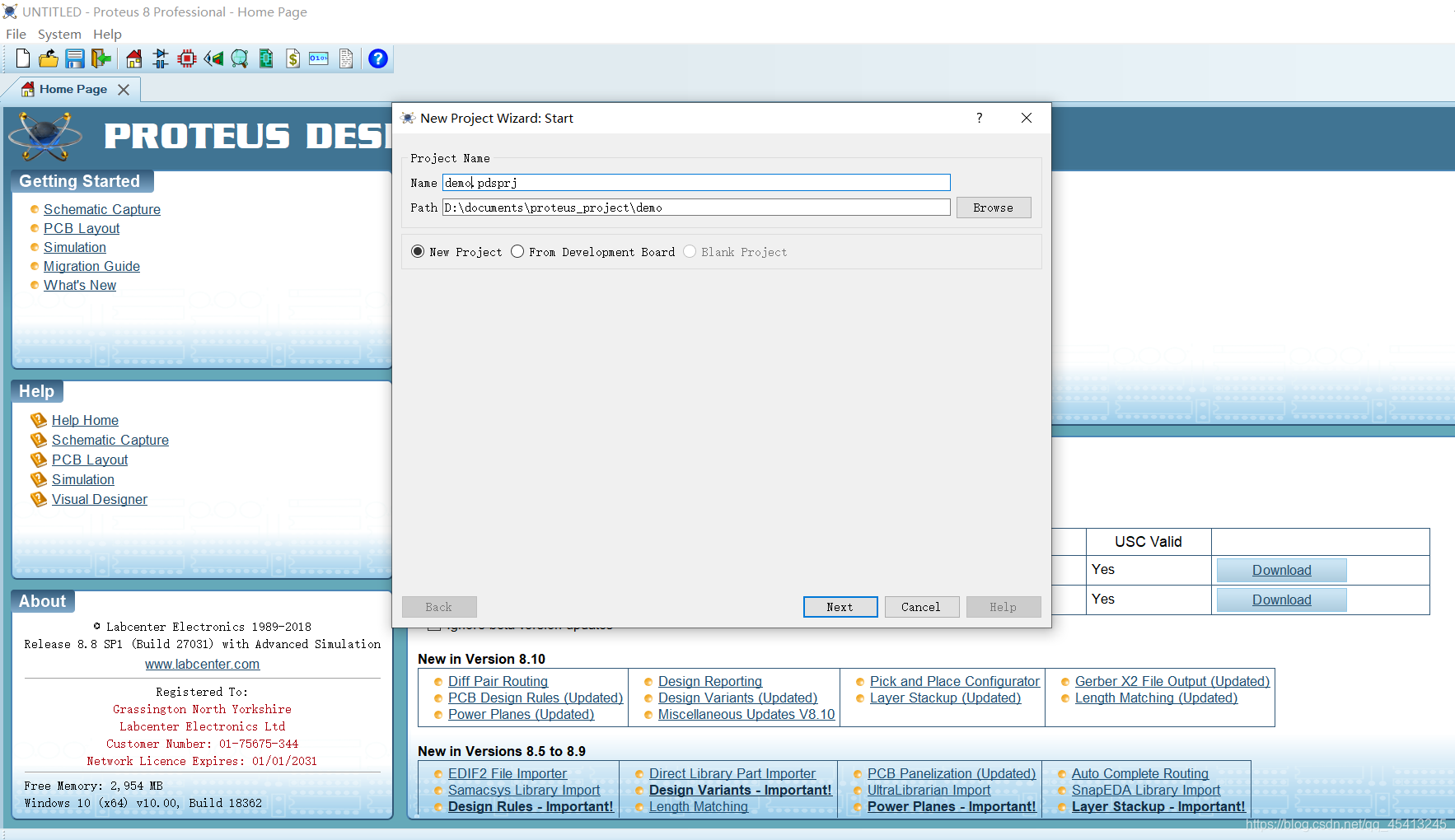Click the second Download button in the table
This screenshot has width=1455, height=840.
click(x=1281, y=600)
